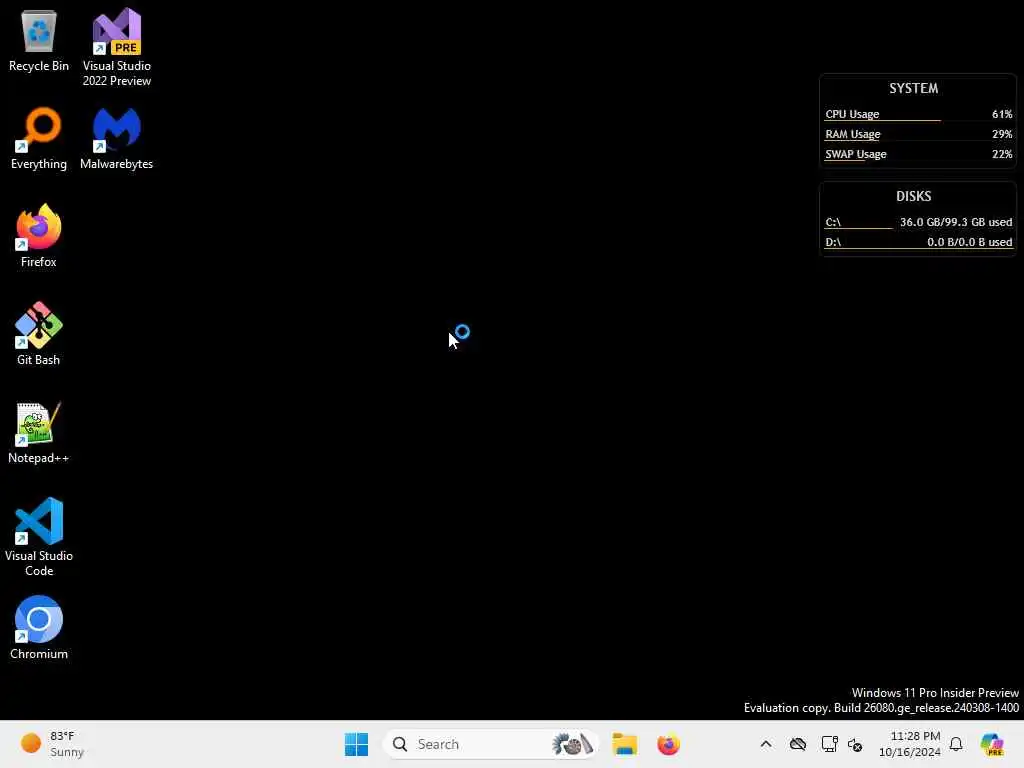
Task: Launch Firefox from the taskbar
Action: [x=668, y=744]
